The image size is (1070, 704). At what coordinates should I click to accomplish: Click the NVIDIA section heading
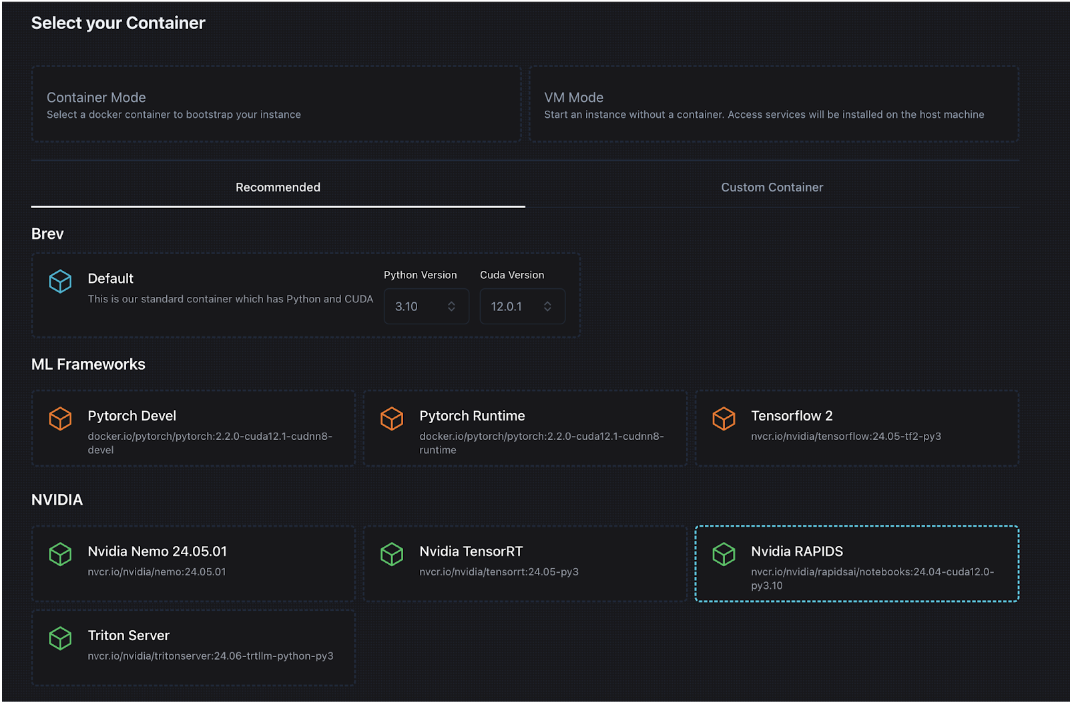coord(57,499)
